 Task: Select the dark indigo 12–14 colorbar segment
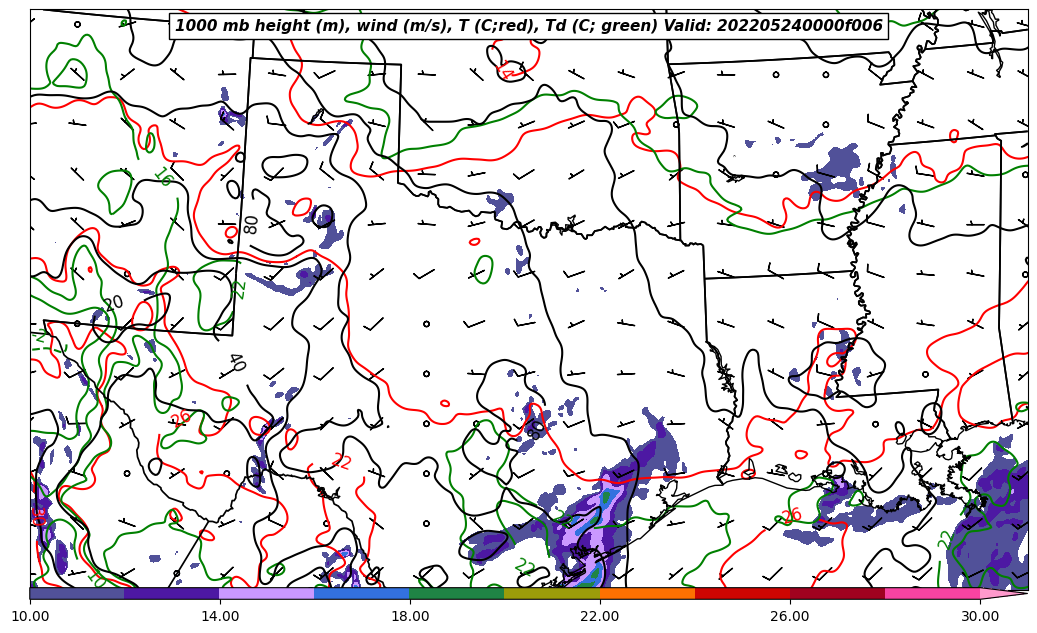(x=172, y=593)
